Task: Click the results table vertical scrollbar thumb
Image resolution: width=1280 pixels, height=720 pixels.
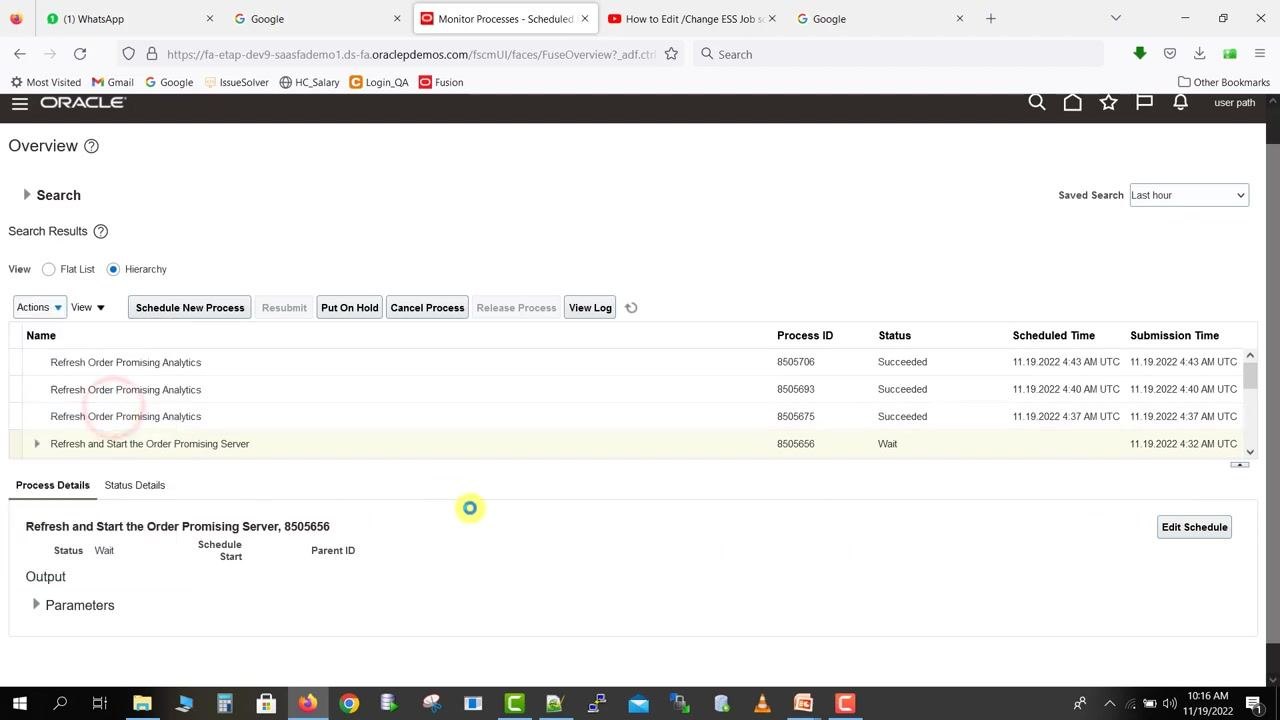Action: pos(1250,376)
